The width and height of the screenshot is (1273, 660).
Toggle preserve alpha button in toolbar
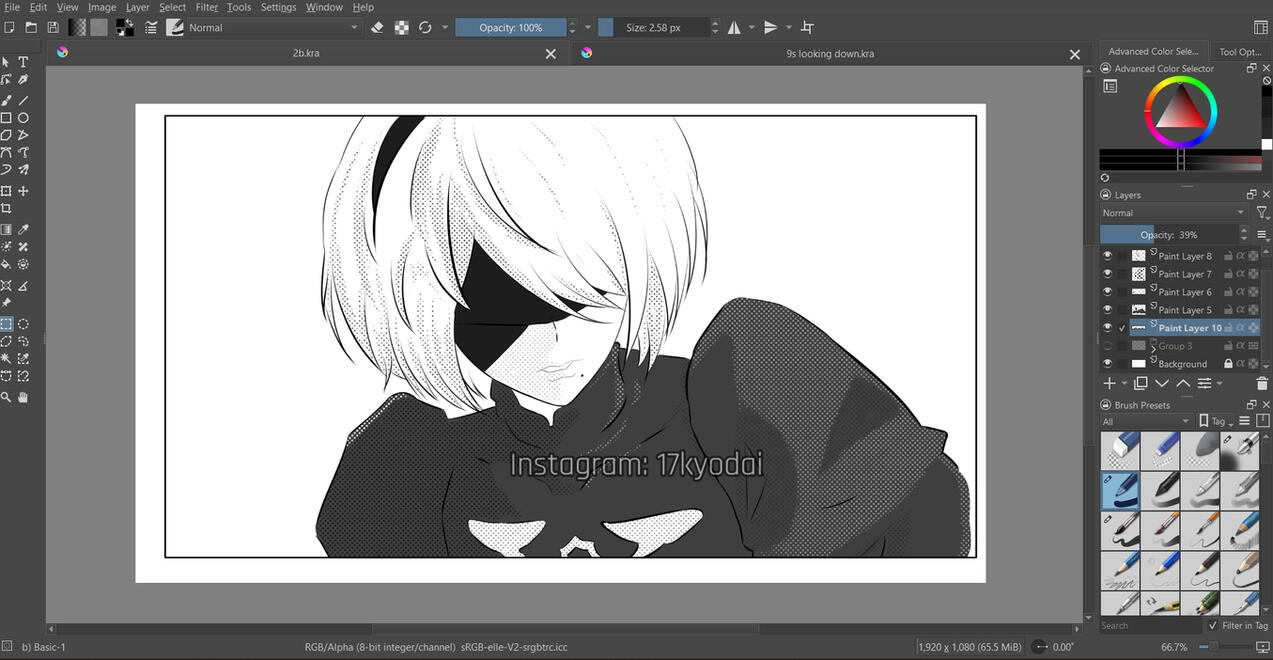click(x=401, y=28)
